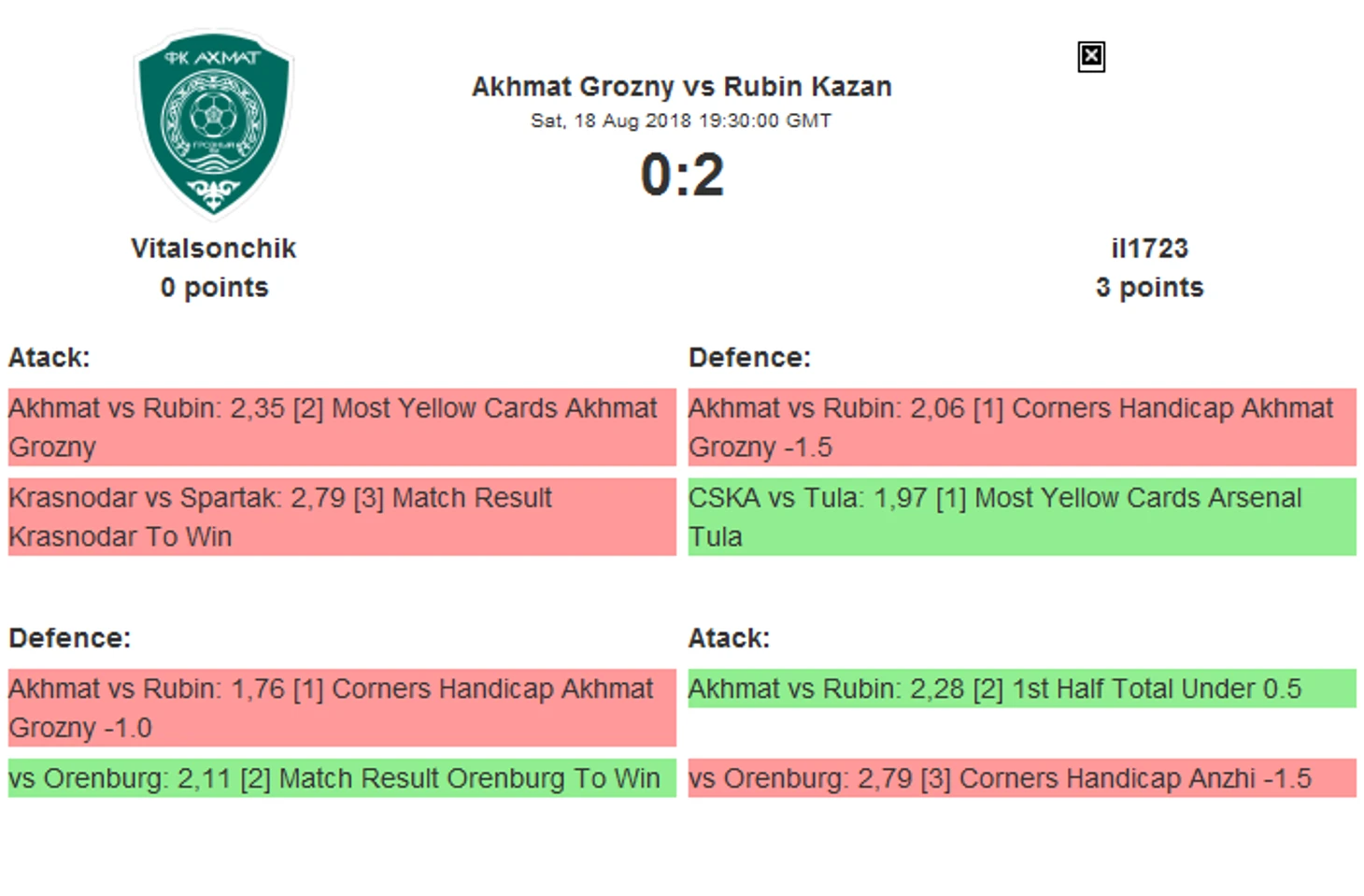
Task: Click the right Defence section heading
Action: pos(749,358)
